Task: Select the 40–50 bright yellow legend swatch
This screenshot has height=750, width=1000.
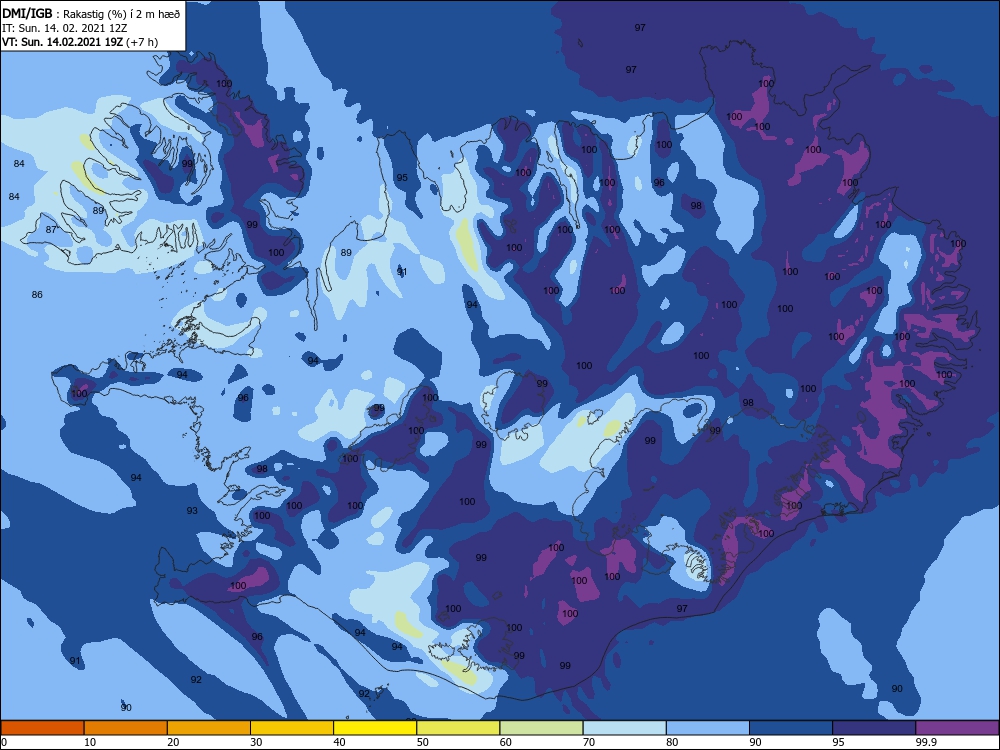Action: 375,728
